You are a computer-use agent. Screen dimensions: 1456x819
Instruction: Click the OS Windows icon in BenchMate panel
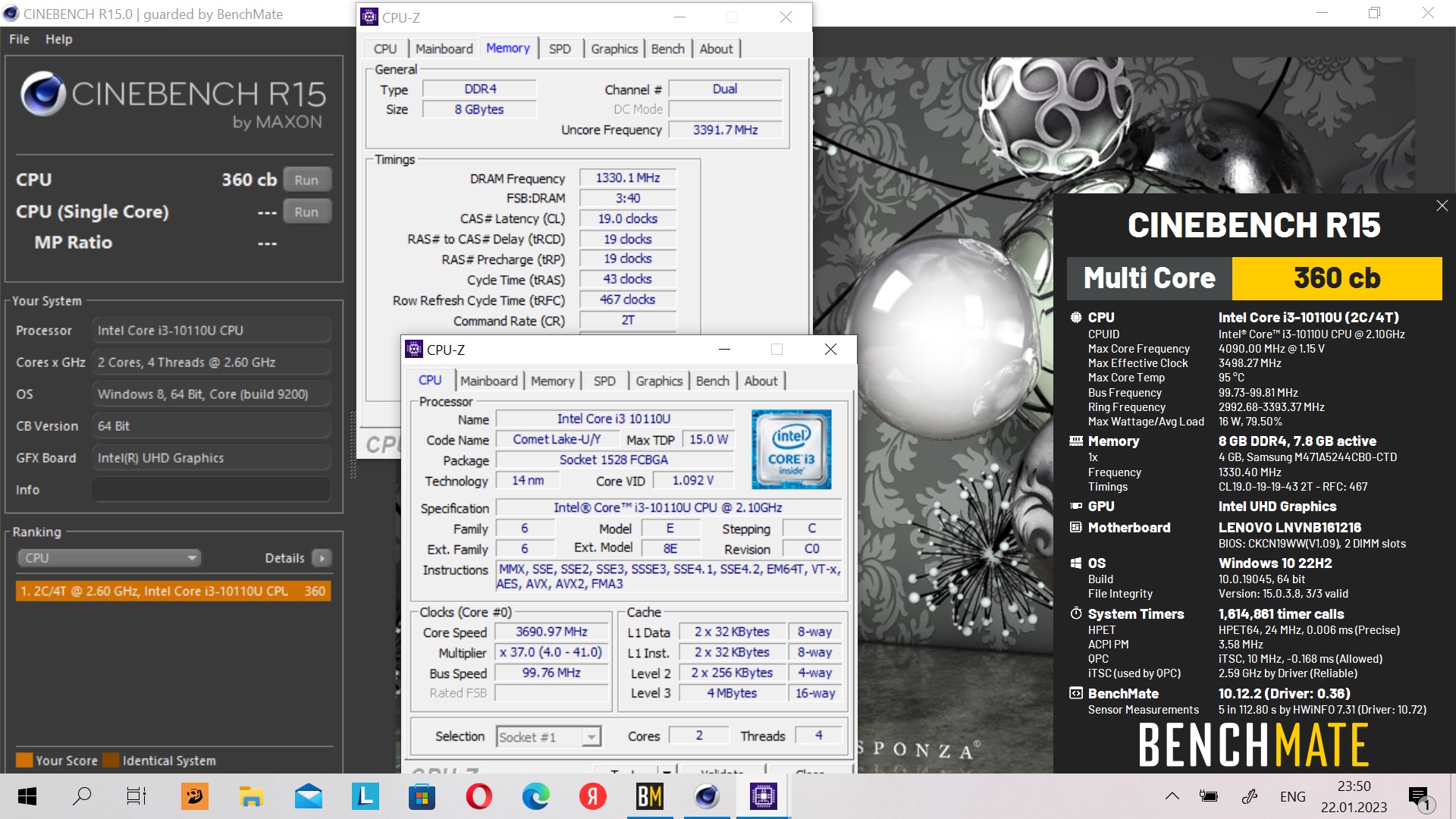[x=1075, y=563]
